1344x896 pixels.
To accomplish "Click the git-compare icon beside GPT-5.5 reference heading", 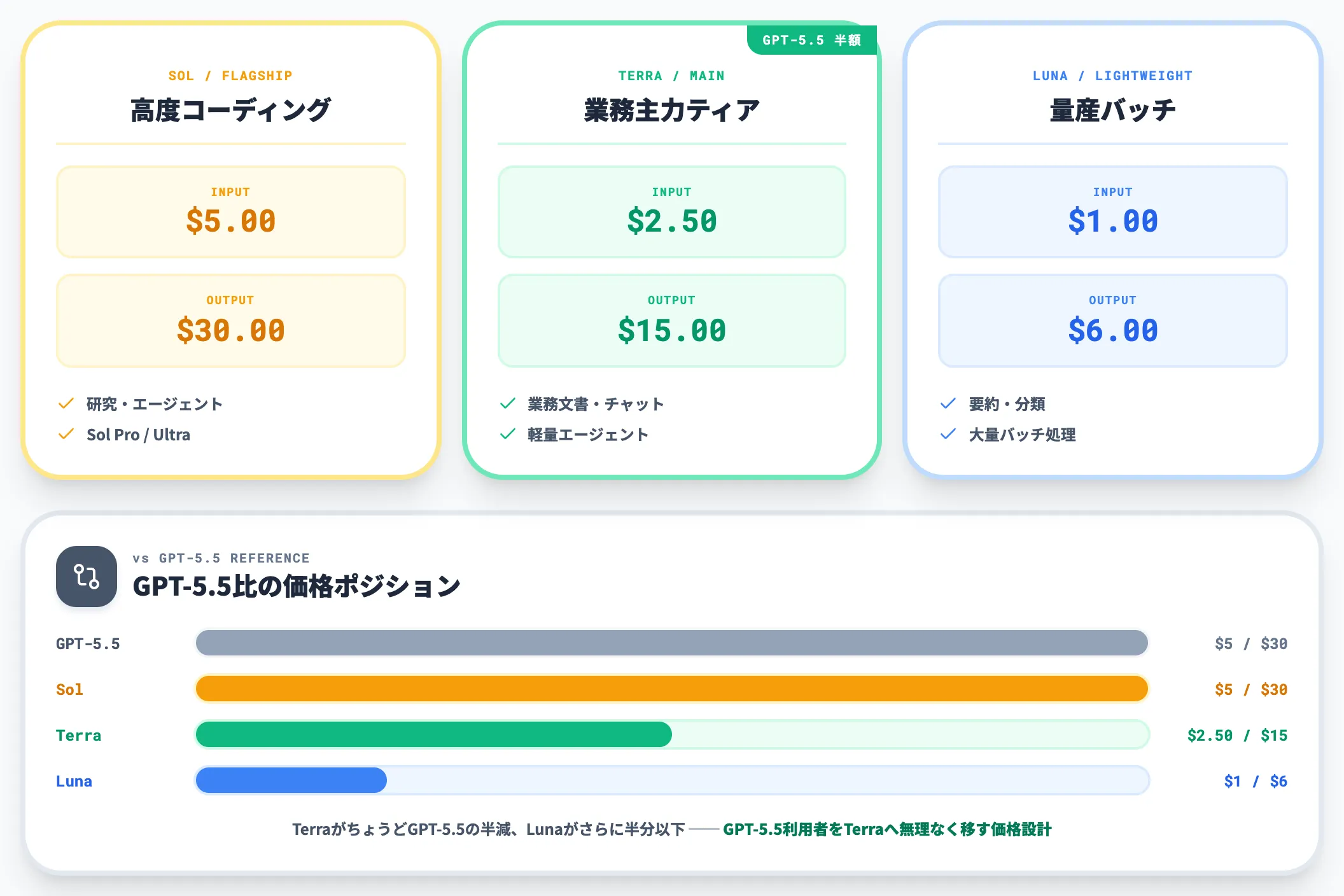I will (87, 577).
